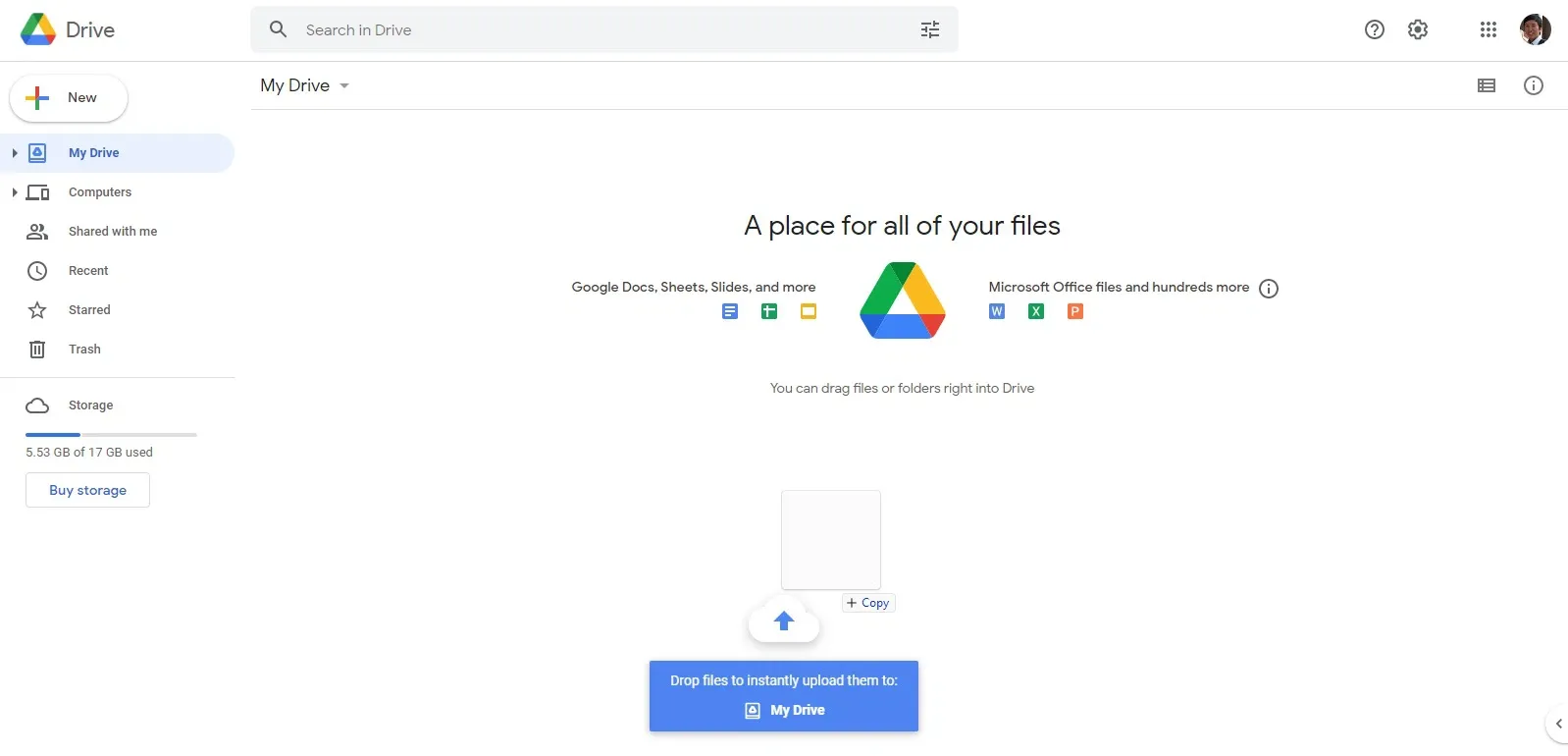Viewport: 1568px width, 756px height.
Task: Click the Google Slides yellow icon
Action: click(x=809, y=311)
